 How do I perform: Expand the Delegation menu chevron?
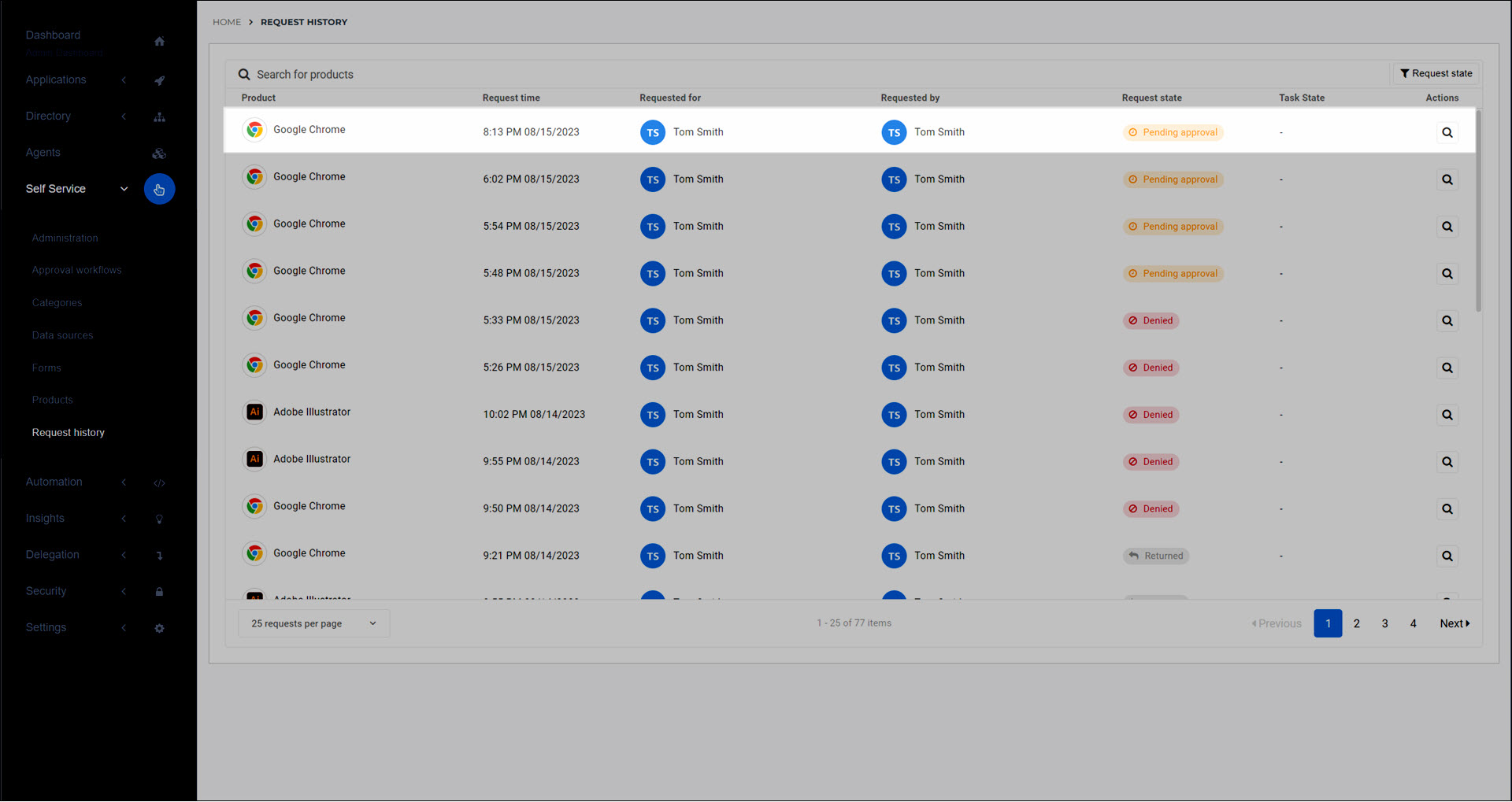(x=124, y=555)
